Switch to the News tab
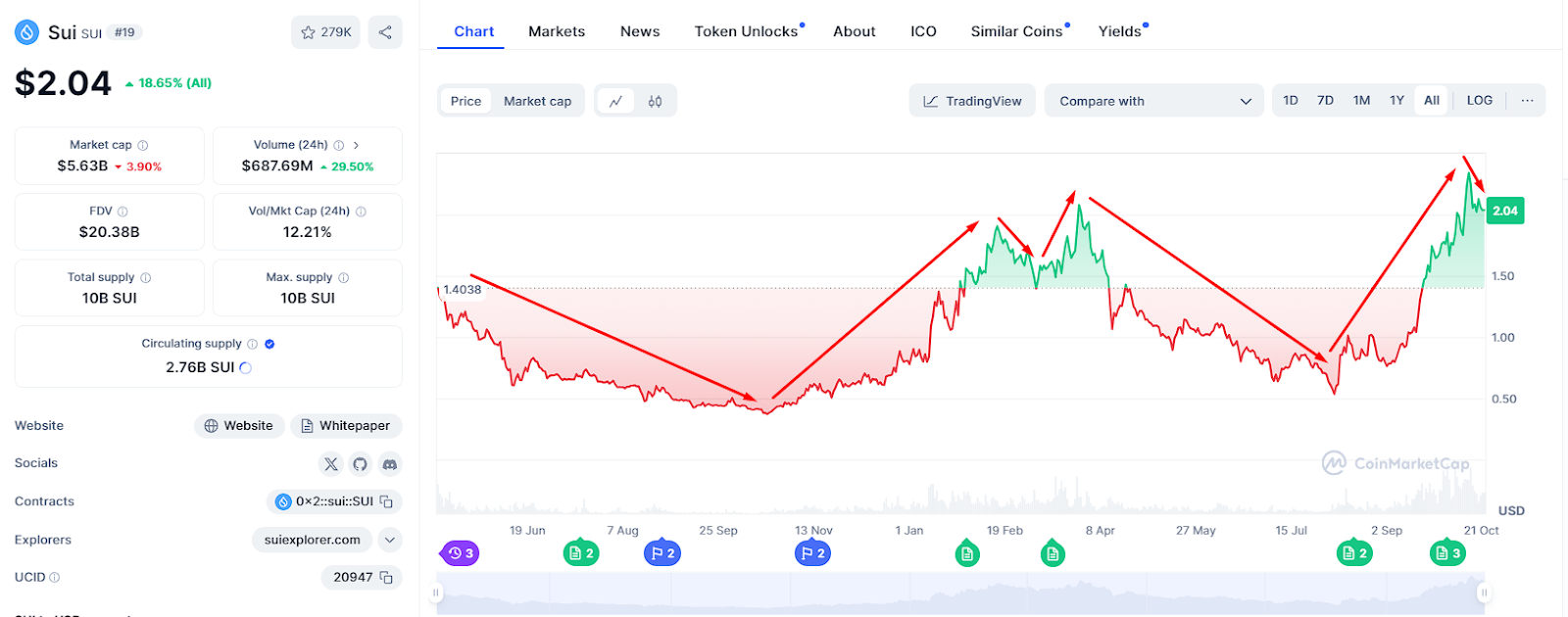1568x617 pixels. 640,31
